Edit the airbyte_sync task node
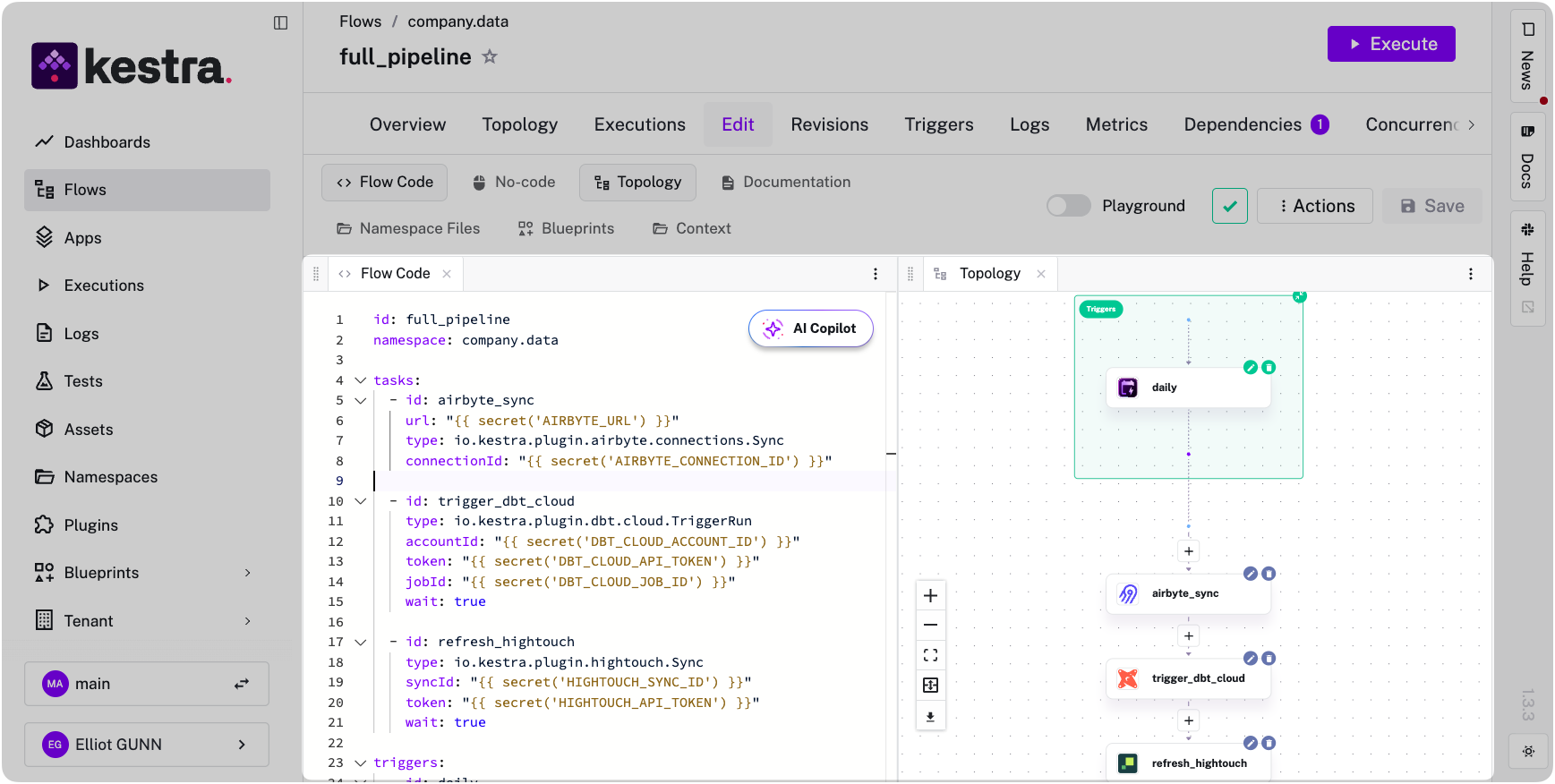Image resolution: width=1555 pixels, height=784 pixels. pyautogui.click(x=1251, y=574)
